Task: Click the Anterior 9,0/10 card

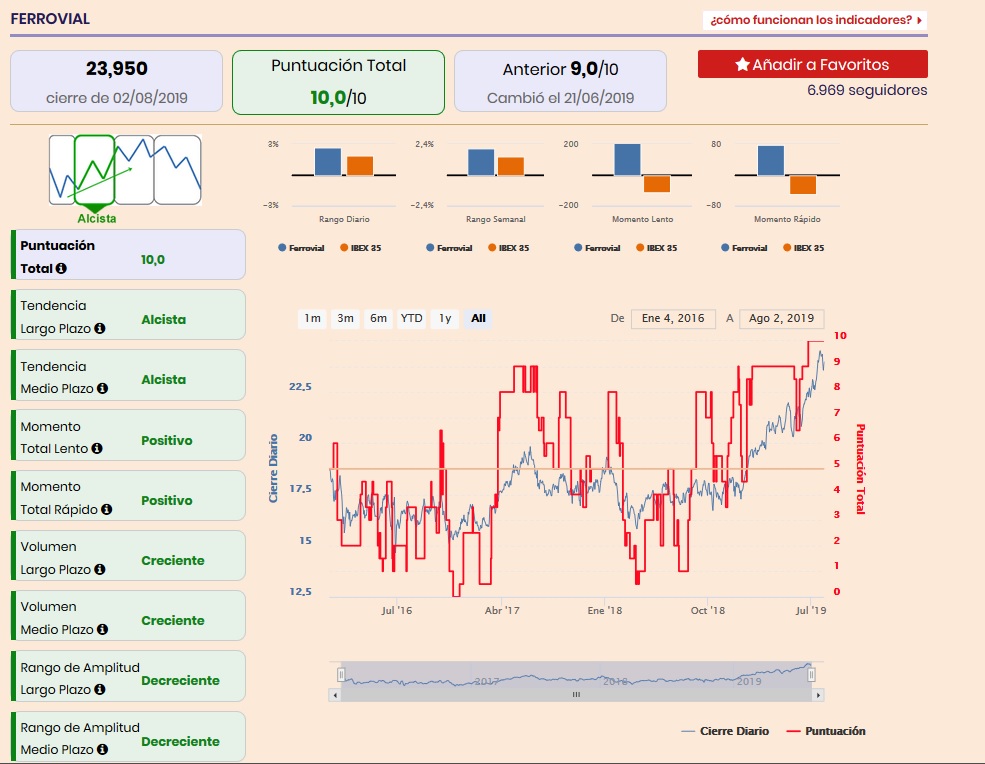Action: [x=560, y=81]
